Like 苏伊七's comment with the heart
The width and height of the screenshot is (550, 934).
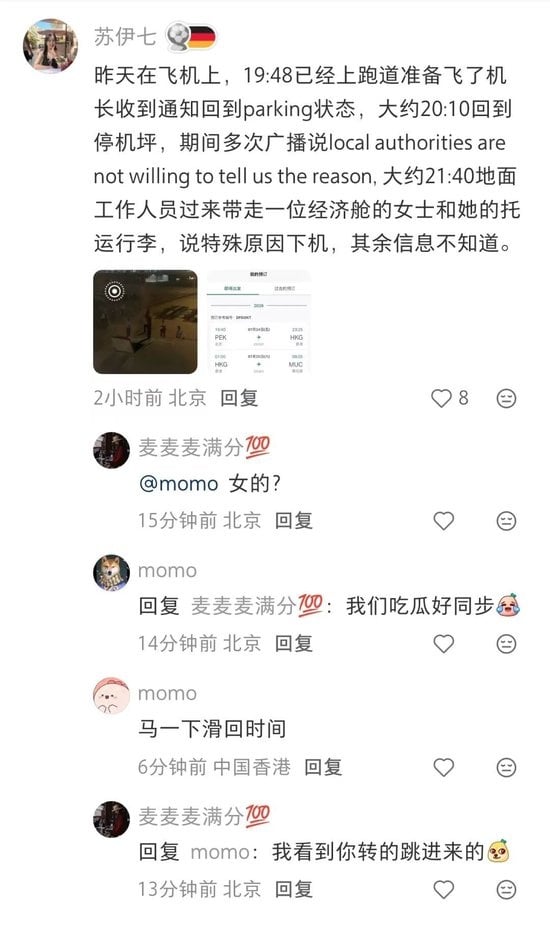click(x=442, y=398)
